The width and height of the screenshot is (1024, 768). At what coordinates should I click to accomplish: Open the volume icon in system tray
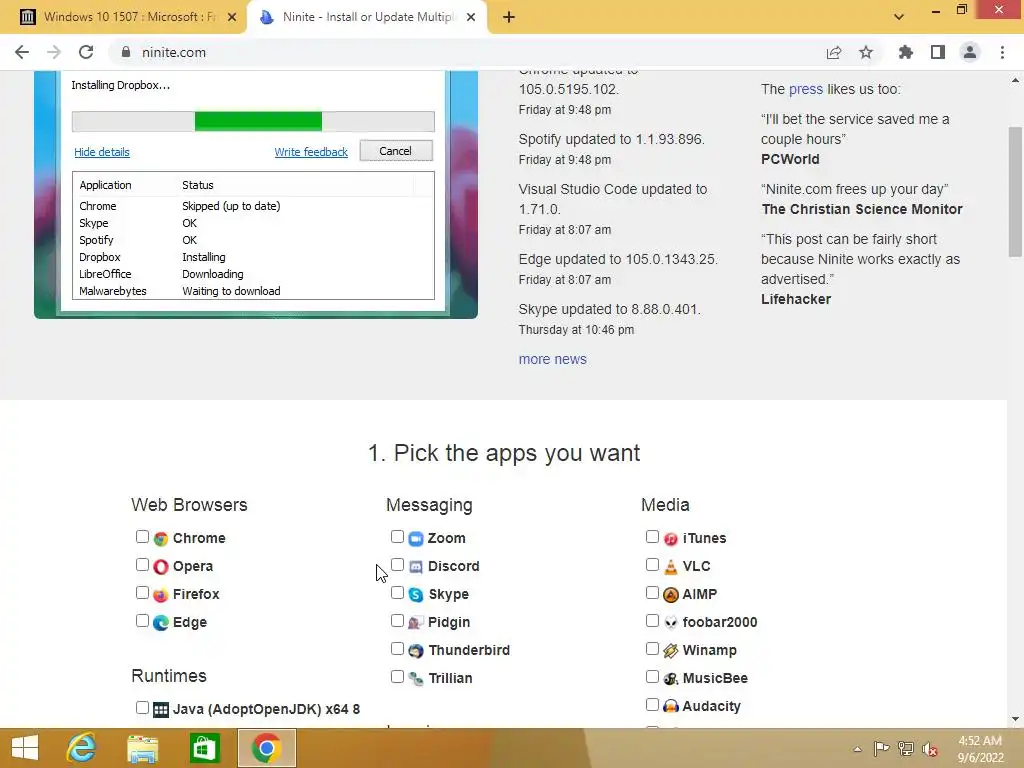[930, 749]
